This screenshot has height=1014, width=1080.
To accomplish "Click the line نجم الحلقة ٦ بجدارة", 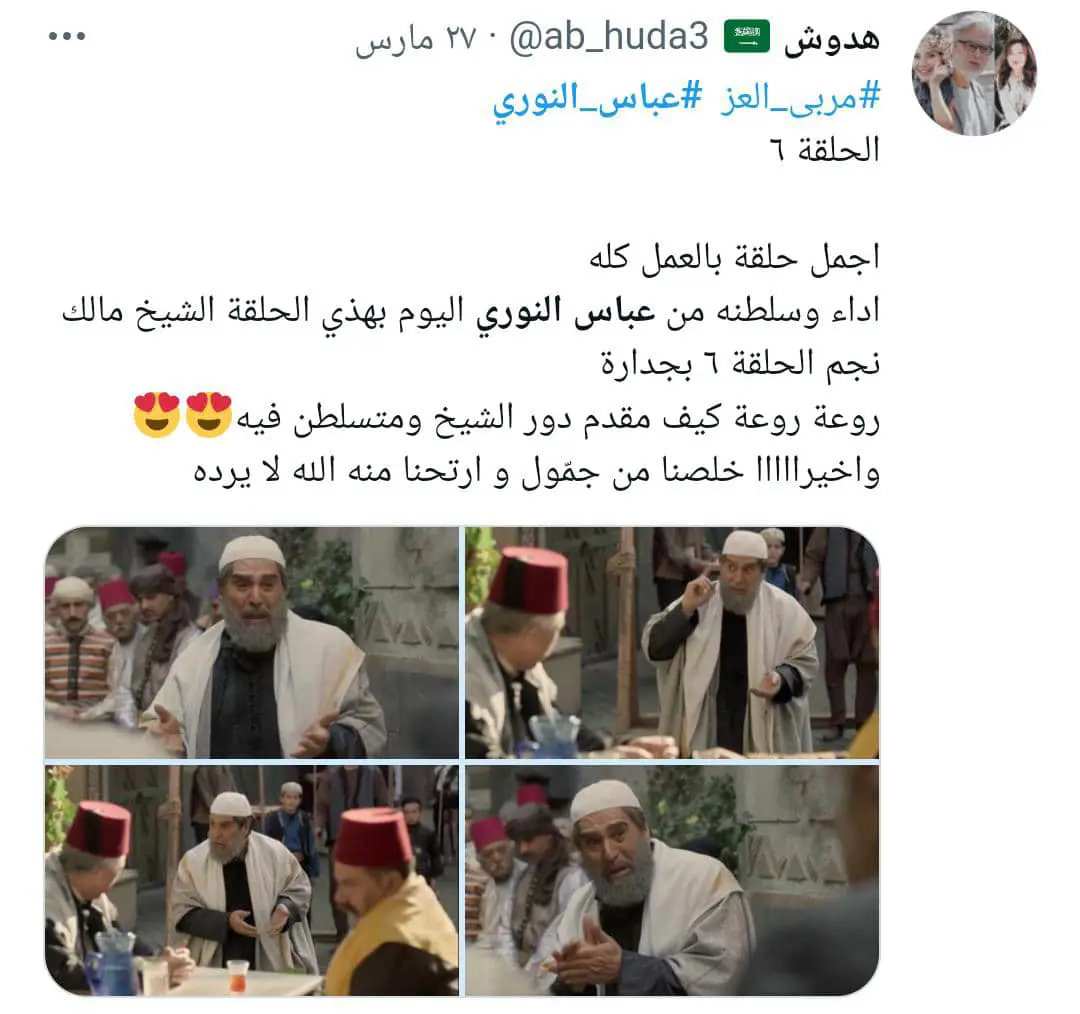I will [x=740, y=363].
